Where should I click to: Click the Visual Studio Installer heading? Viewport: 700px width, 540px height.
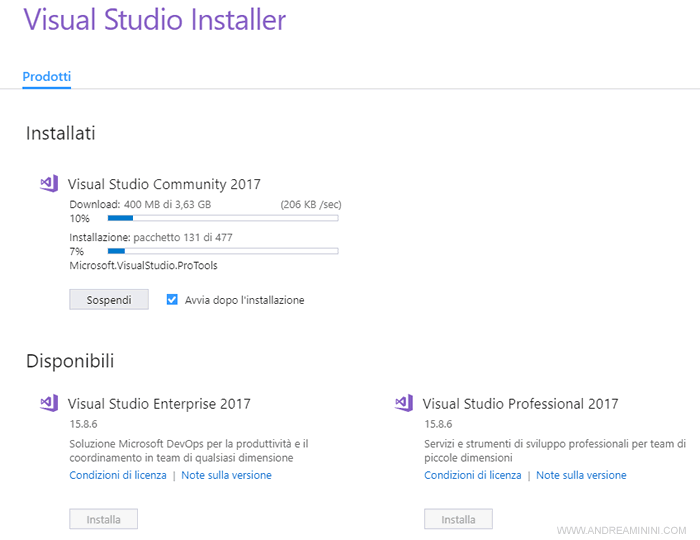(154, 20)
